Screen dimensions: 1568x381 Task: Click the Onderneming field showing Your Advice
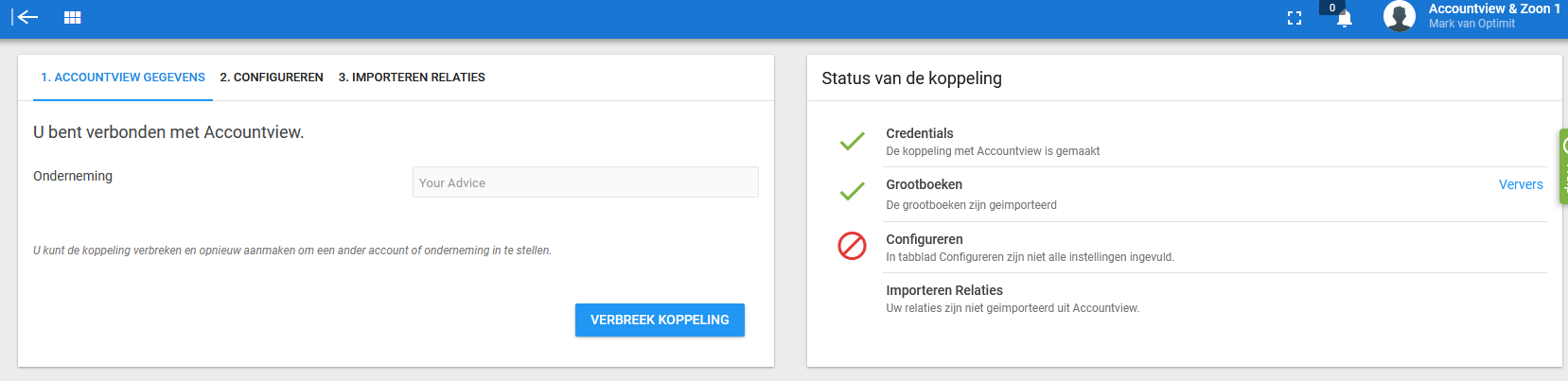[x=585, y=182]
